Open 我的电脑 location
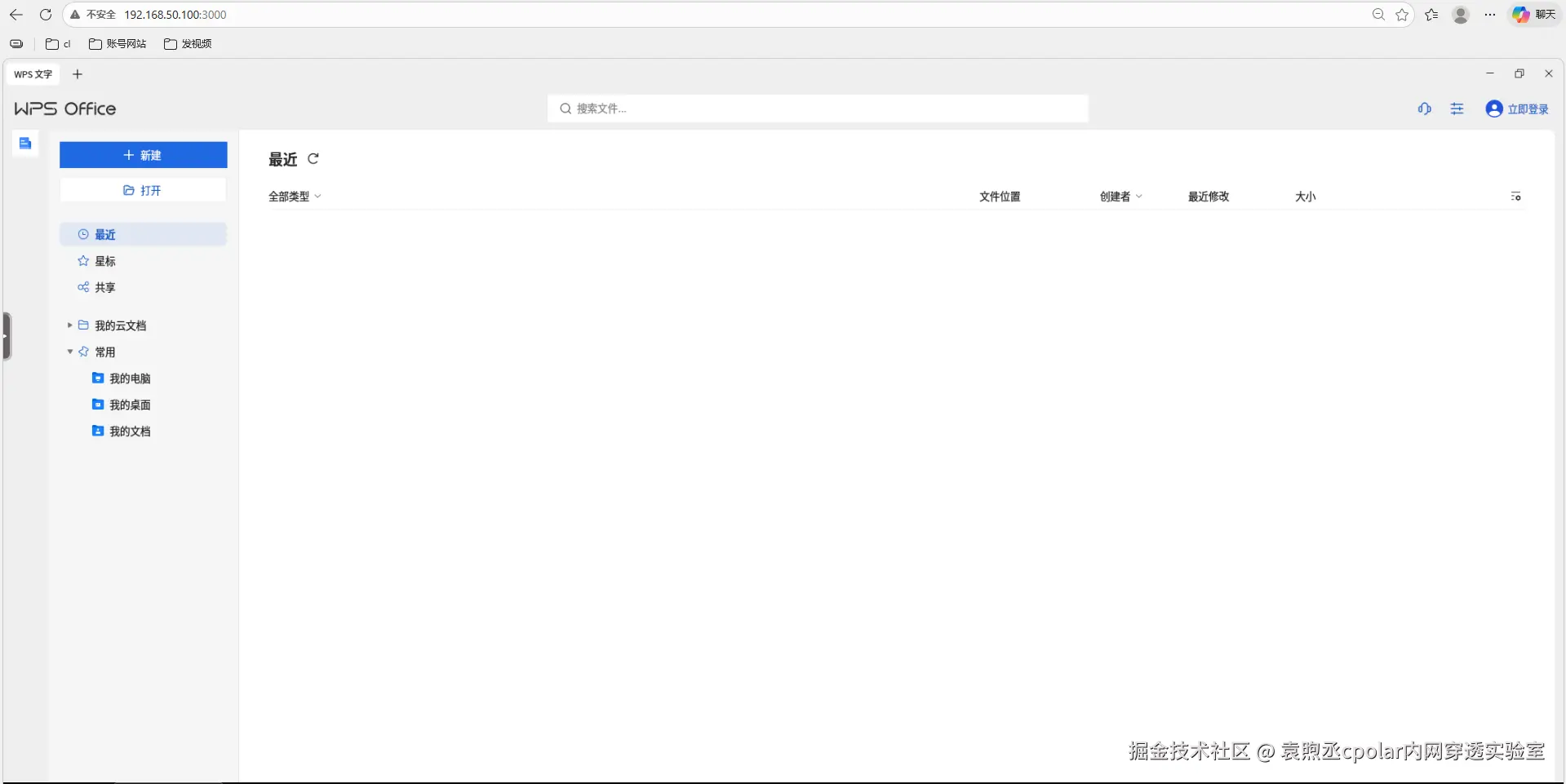Screen dimensions: 1566x784 130,379
